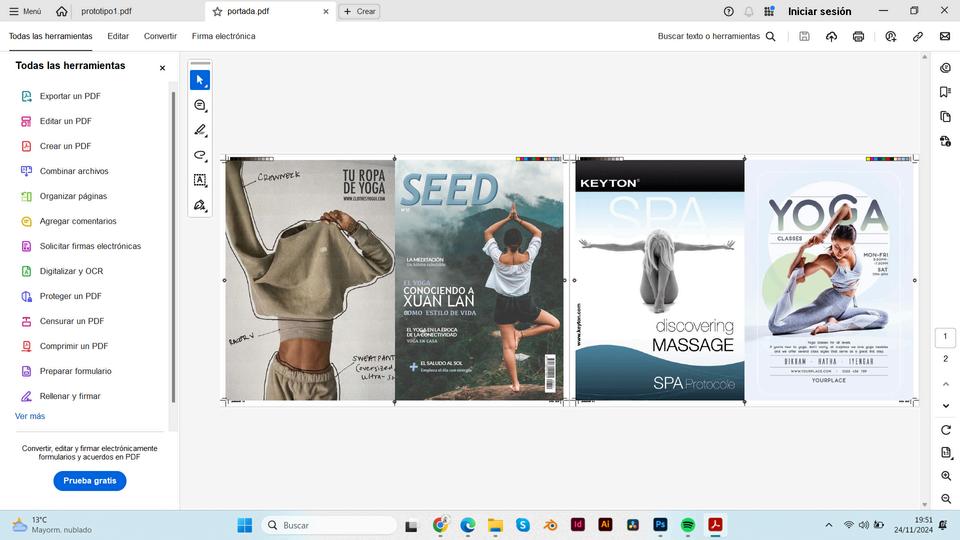The width and height of the screenshot is (960, 540).
Task: Switch to the portada.pdf tab
Action: click(248, 11)
